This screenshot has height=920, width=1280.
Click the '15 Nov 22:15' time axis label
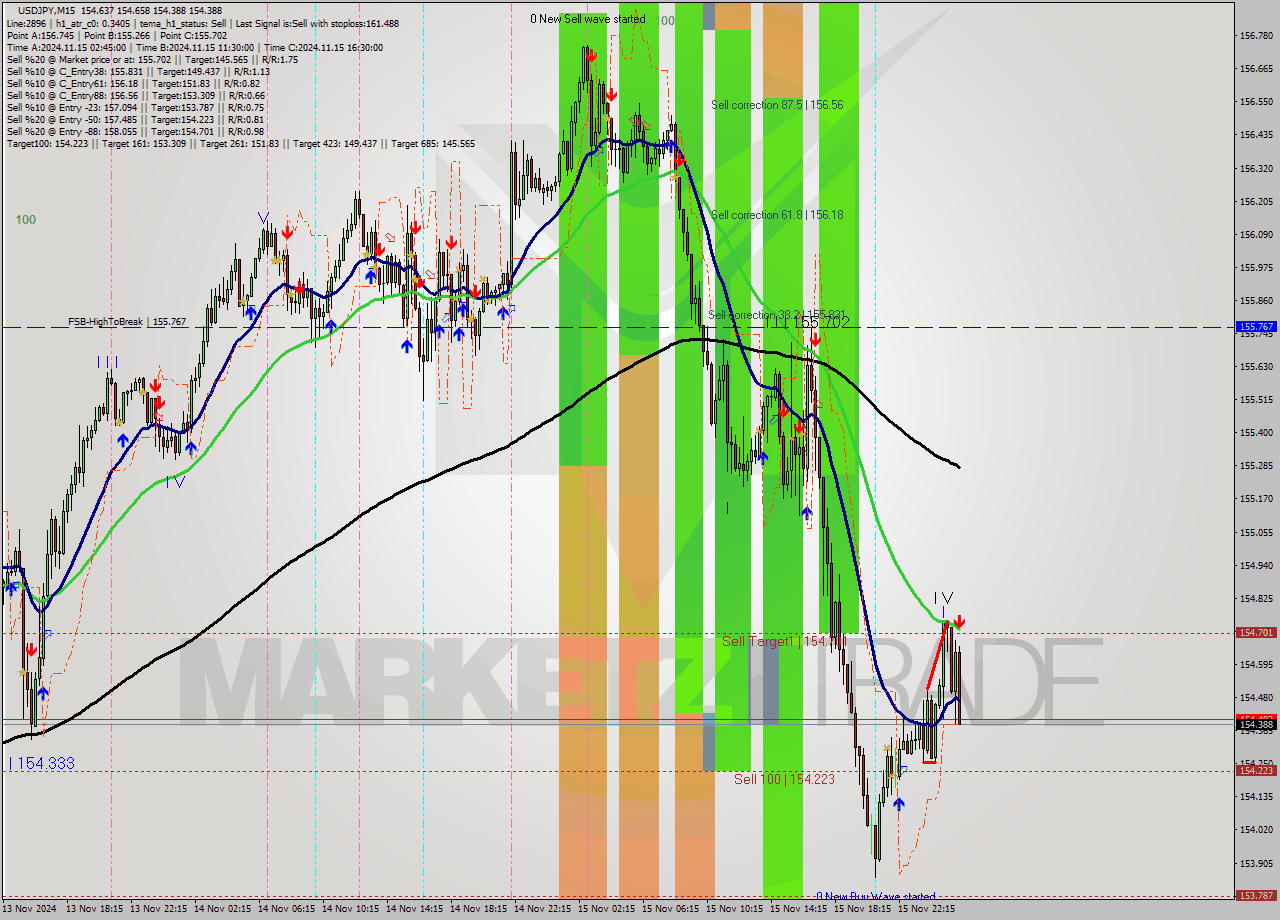926,909
